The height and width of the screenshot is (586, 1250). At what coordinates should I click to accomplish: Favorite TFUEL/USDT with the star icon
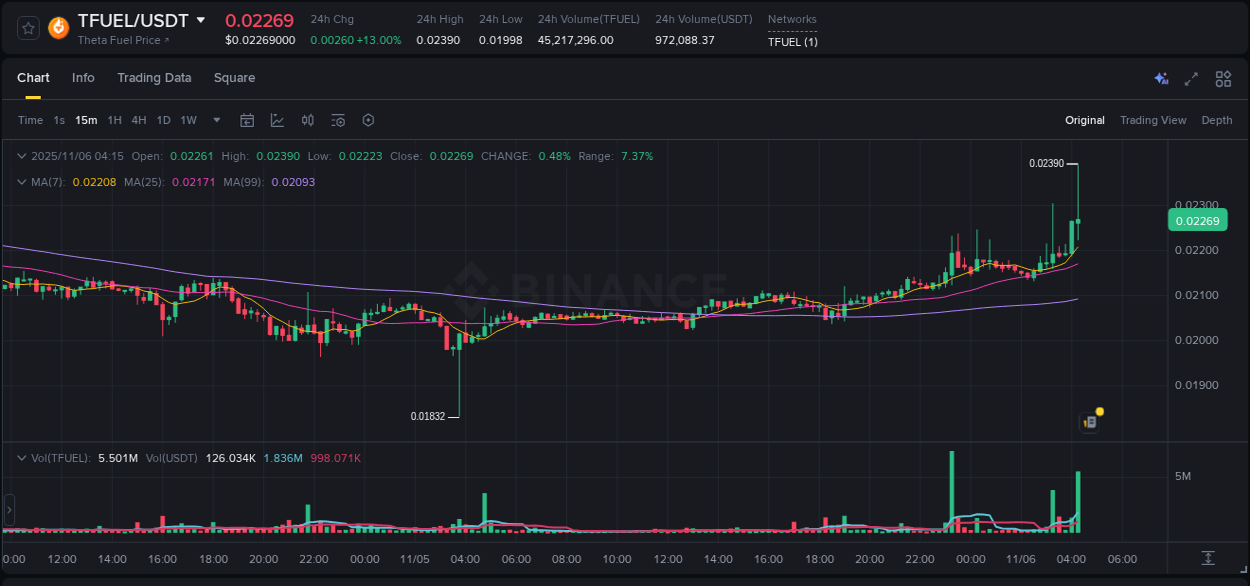coord(27,28)
